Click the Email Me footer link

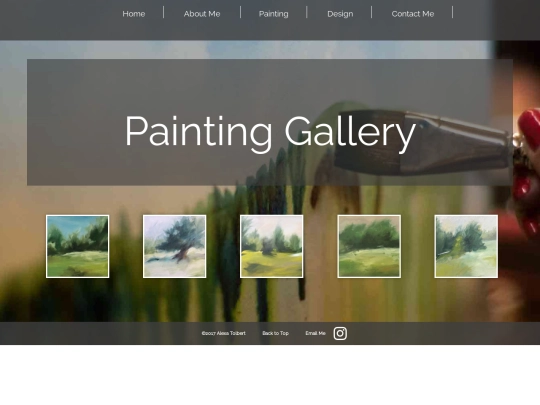(x=315, y=333)
